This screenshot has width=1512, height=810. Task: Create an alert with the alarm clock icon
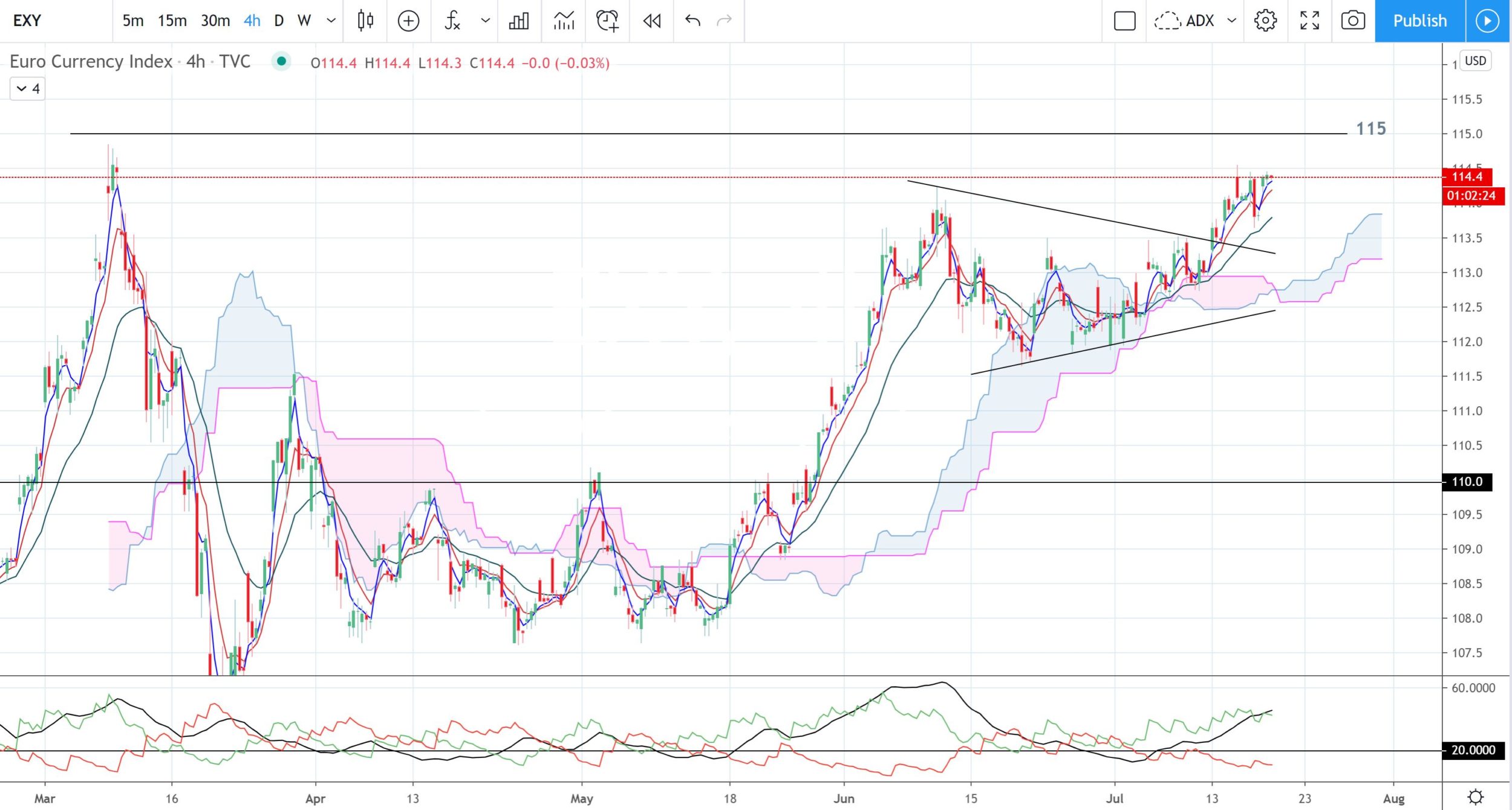[x=607, y=21]
